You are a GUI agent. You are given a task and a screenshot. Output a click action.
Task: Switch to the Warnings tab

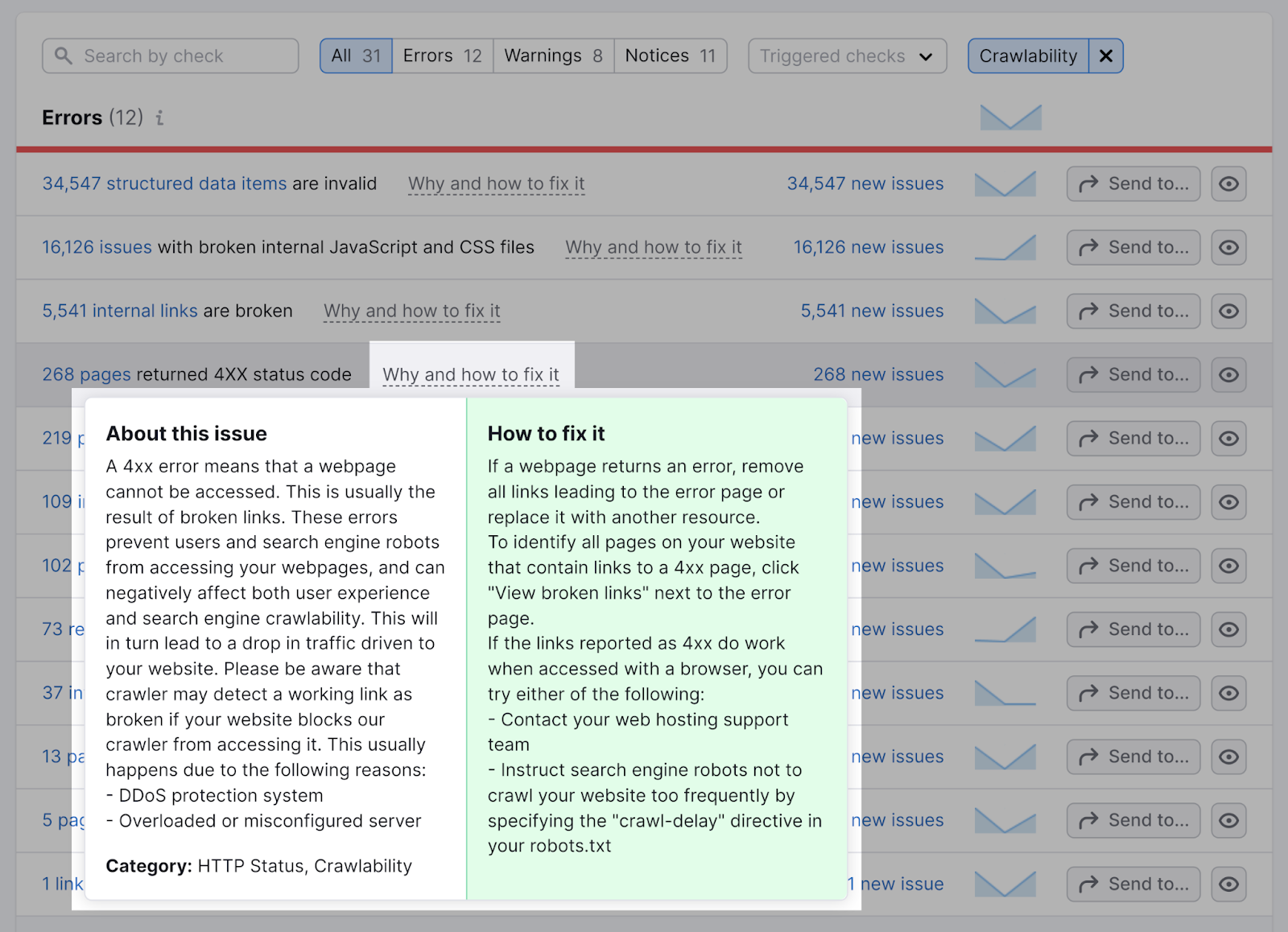(552, 56)
